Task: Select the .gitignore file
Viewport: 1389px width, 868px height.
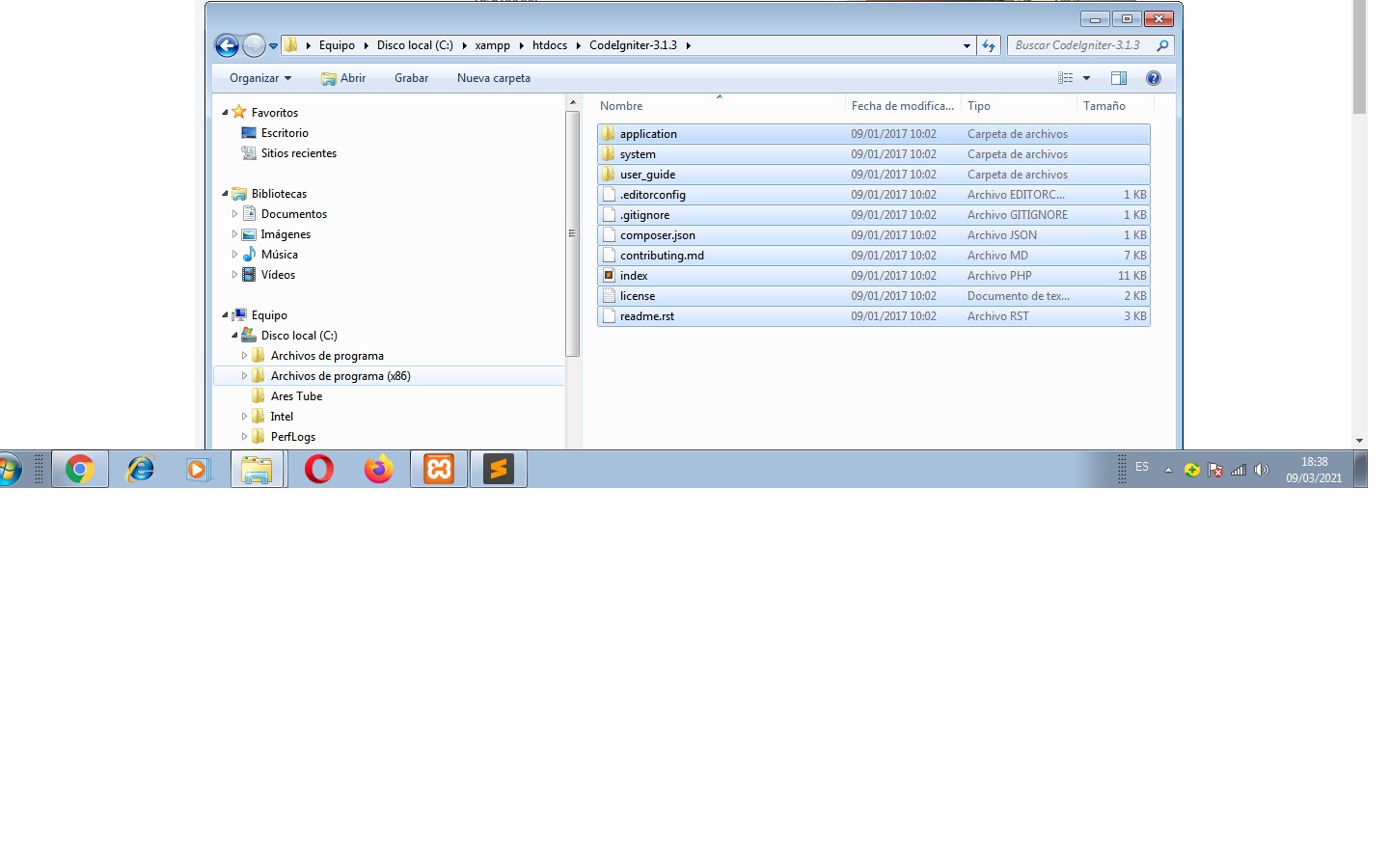Action: [x=874, y=215]
